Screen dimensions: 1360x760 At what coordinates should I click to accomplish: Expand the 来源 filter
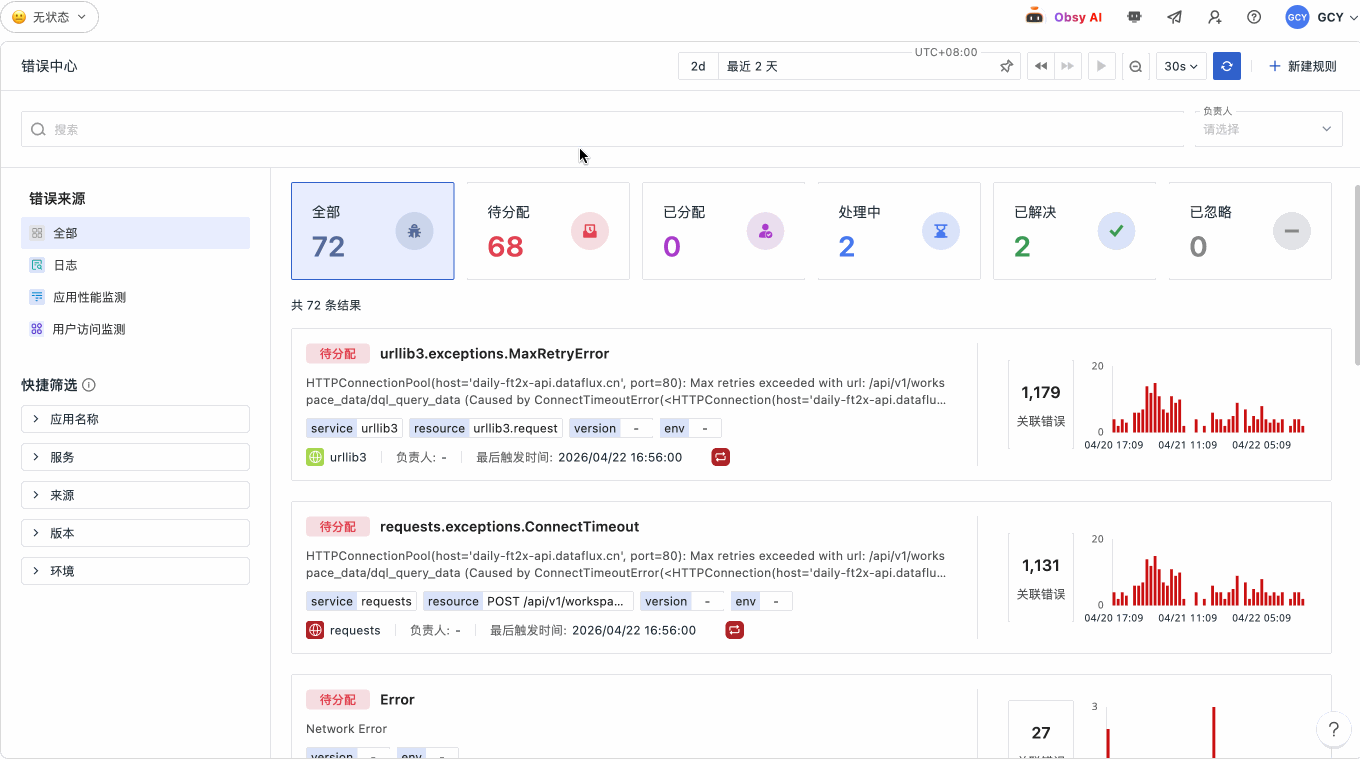pyautogui.click(x=135, y=495)
